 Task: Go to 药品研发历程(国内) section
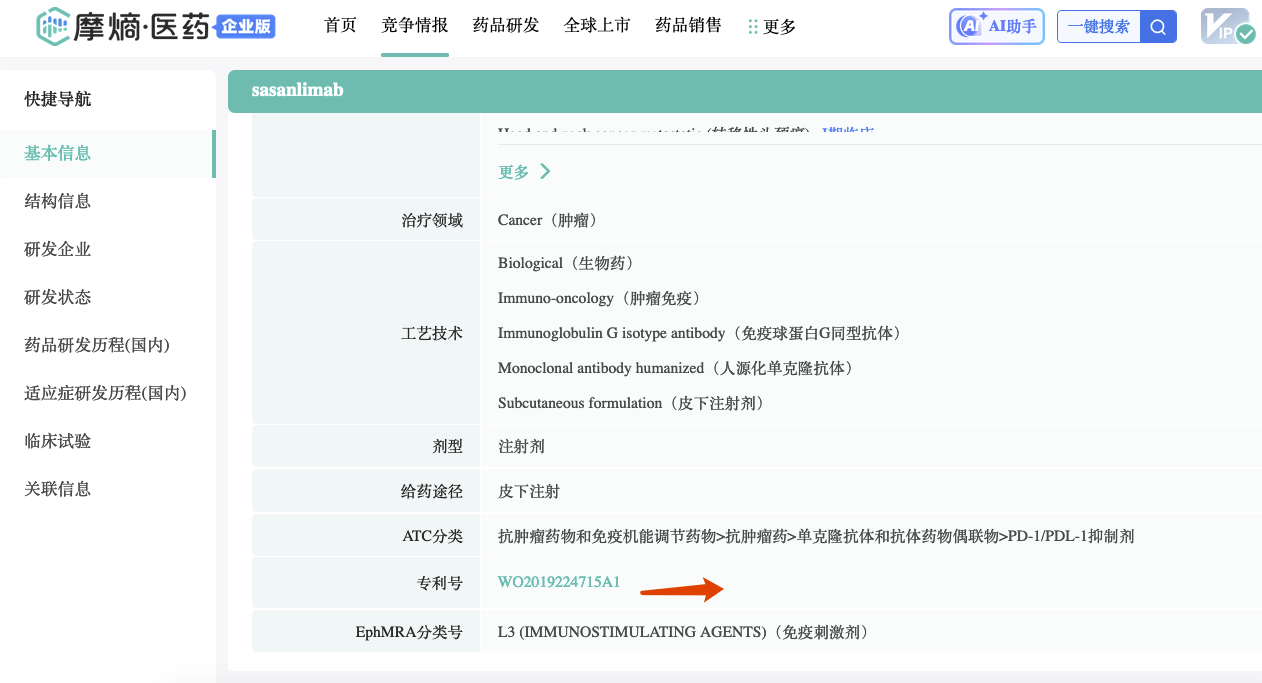point(97,345)
